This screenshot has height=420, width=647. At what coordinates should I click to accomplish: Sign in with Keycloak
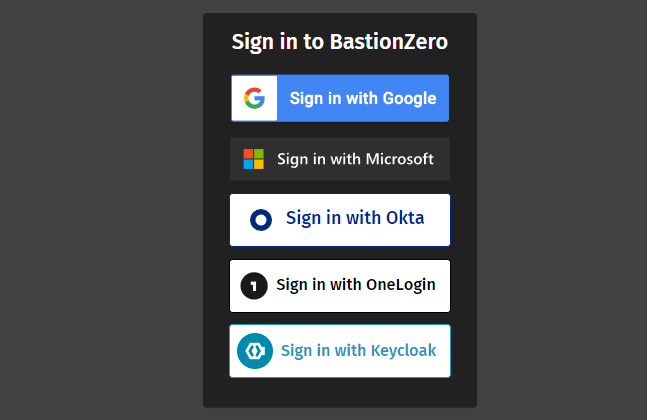click(x=340, y=351)
